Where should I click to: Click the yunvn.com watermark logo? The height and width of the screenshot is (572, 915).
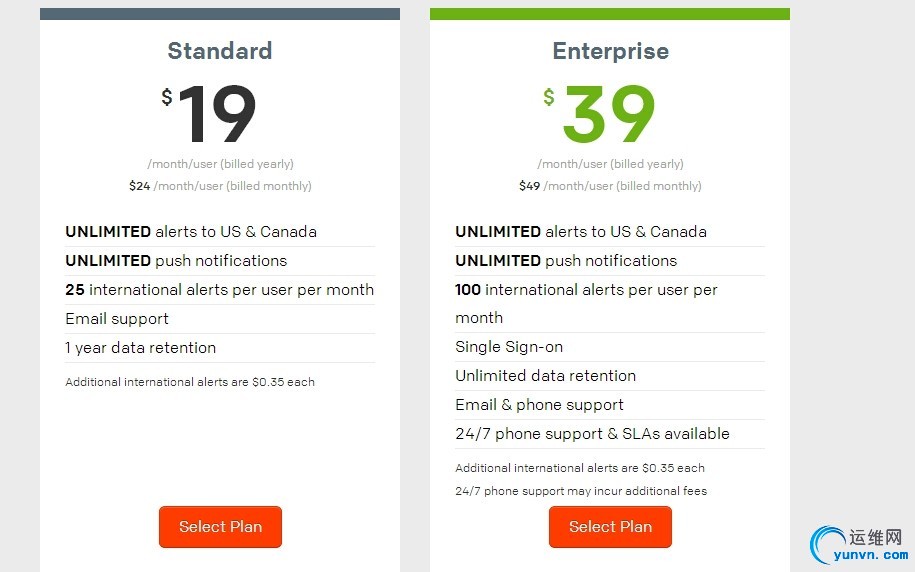click(859, 545)
